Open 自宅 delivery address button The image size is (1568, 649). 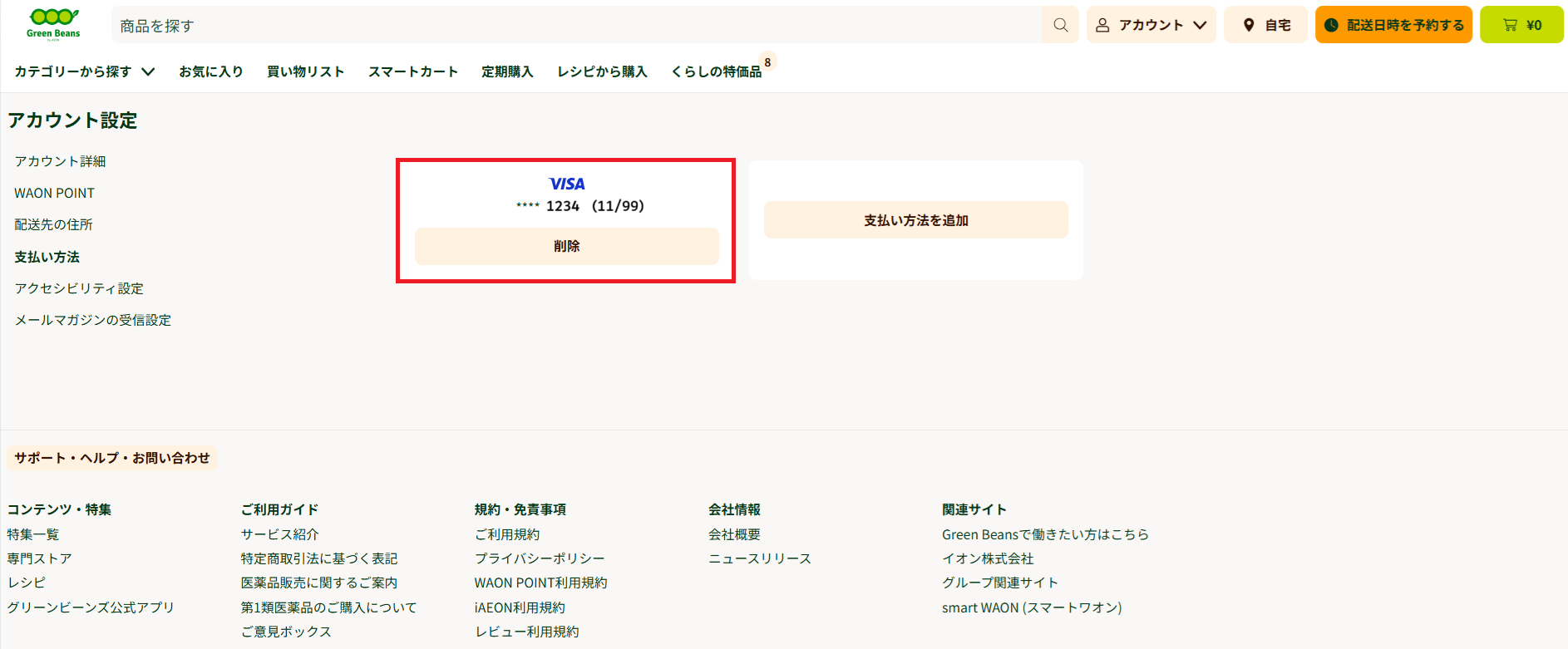pos(1265,25)
